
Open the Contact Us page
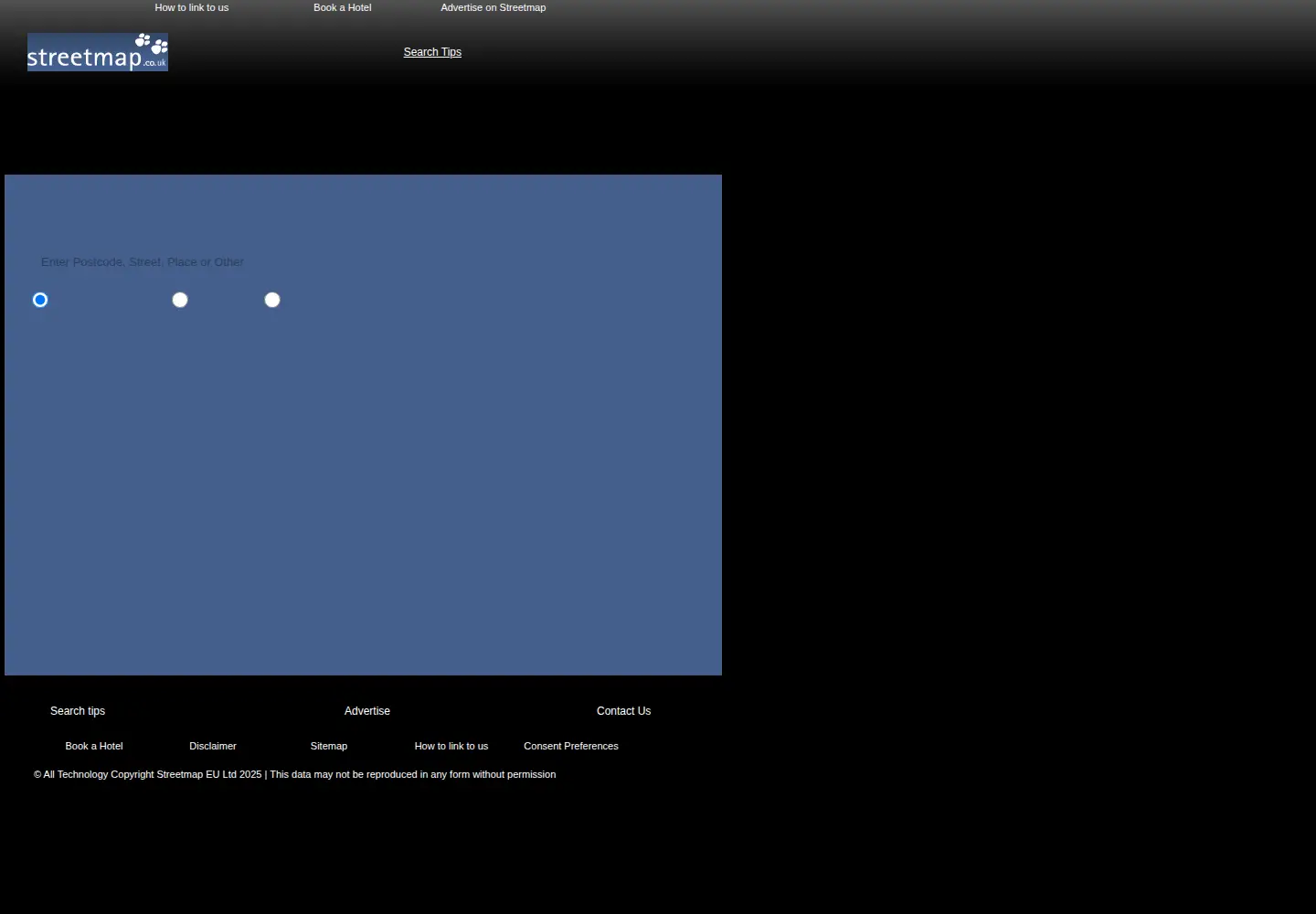624,711
